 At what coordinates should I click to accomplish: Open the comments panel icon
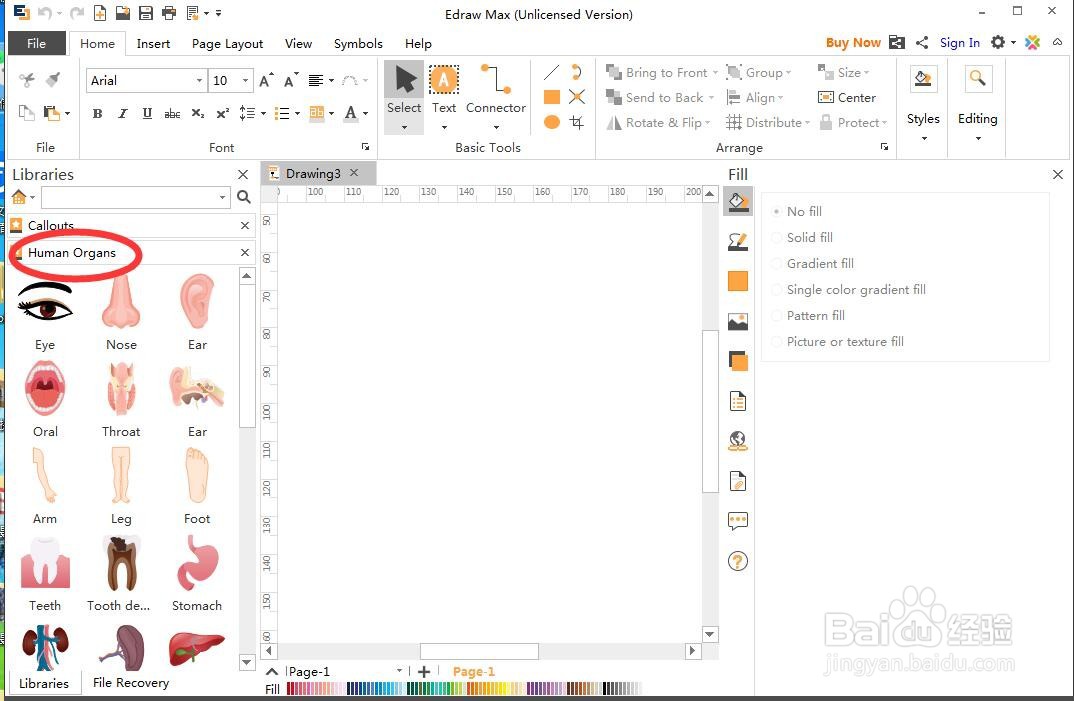click(738, 521)
